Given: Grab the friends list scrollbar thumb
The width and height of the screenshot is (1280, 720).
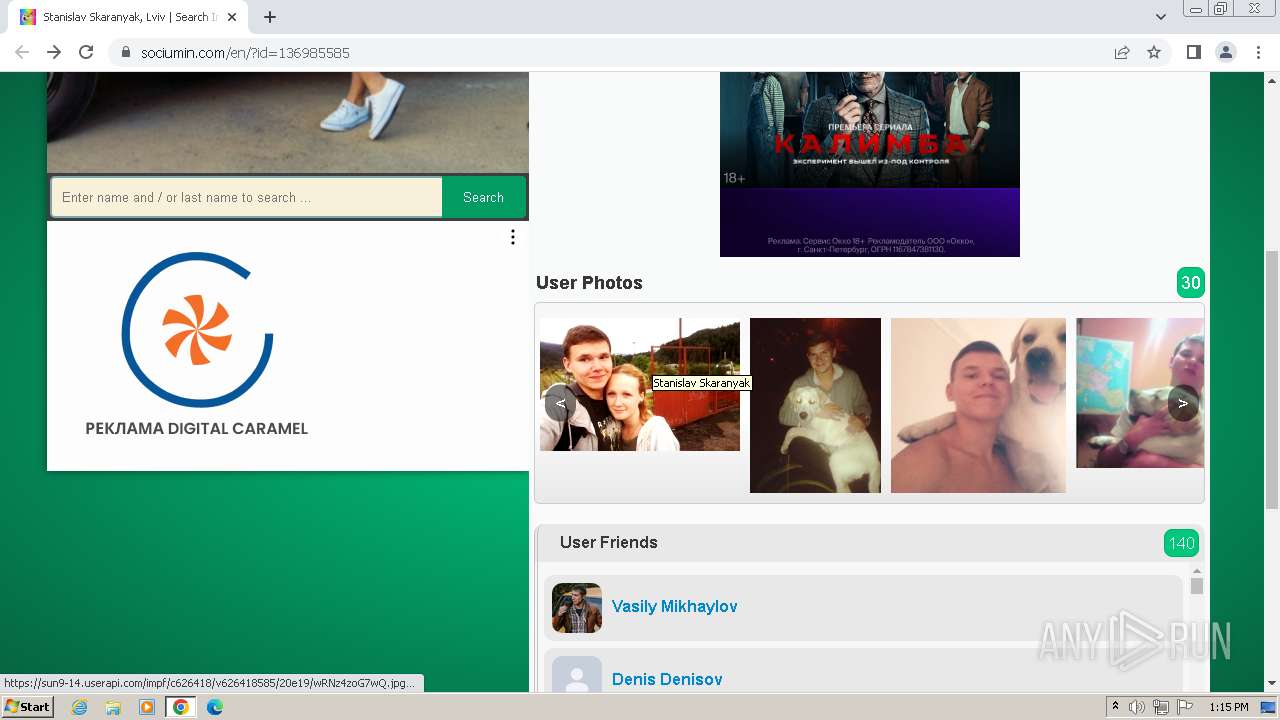Looking at the screenshot, I should [x=1197, y=586].
